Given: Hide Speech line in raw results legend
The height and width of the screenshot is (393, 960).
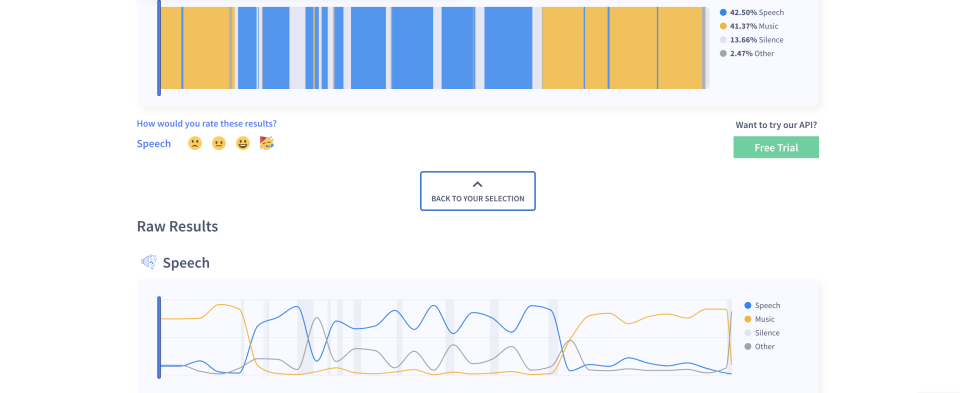Looking at the screenshot, I should click(762, 305).
